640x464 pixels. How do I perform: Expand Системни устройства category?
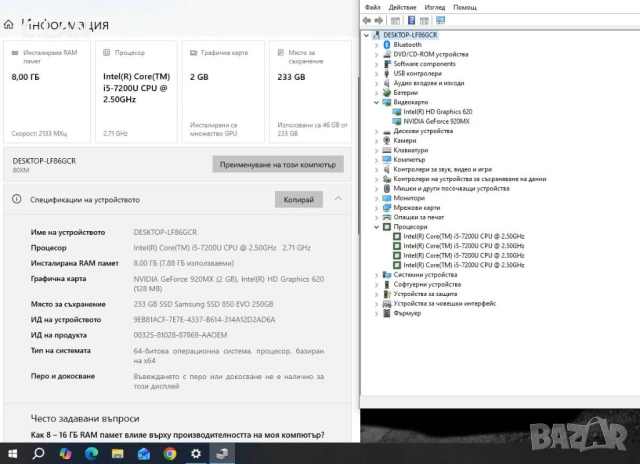[x=376, y=275]
